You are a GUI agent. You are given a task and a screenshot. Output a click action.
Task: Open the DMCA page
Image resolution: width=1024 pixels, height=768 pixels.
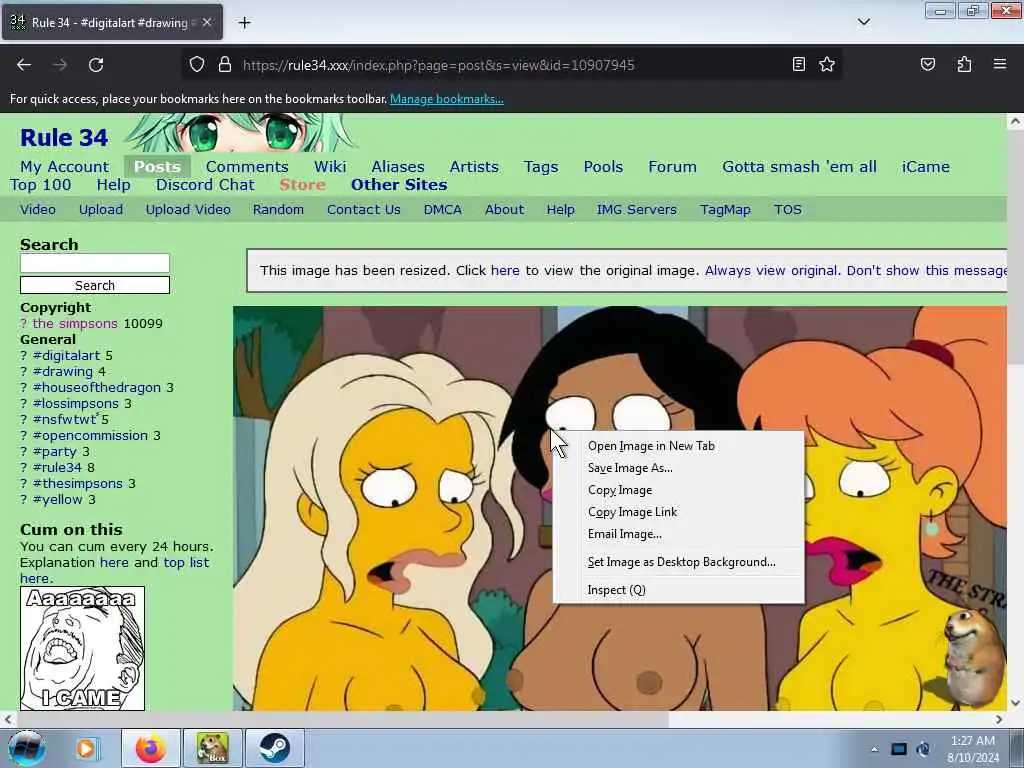(x=442, y=210)
